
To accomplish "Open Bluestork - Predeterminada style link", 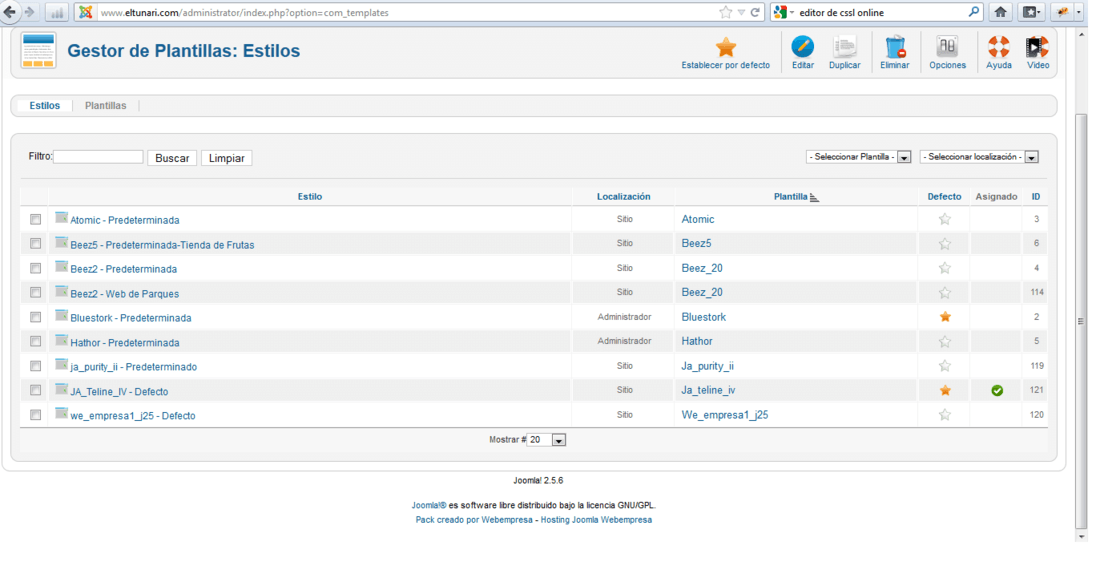I will click(x=130, y=318).
